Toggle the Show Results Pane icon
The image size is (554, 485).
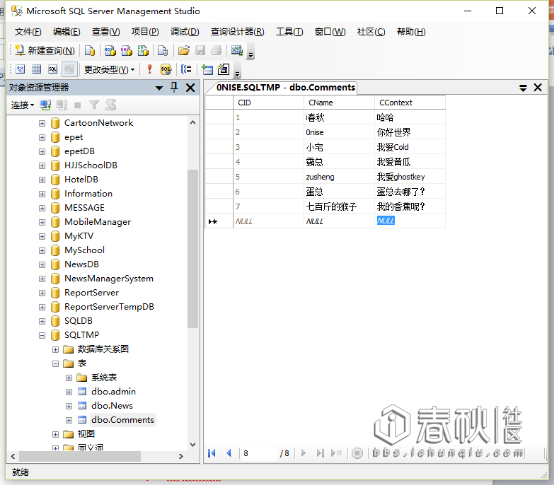coord(69,69)
